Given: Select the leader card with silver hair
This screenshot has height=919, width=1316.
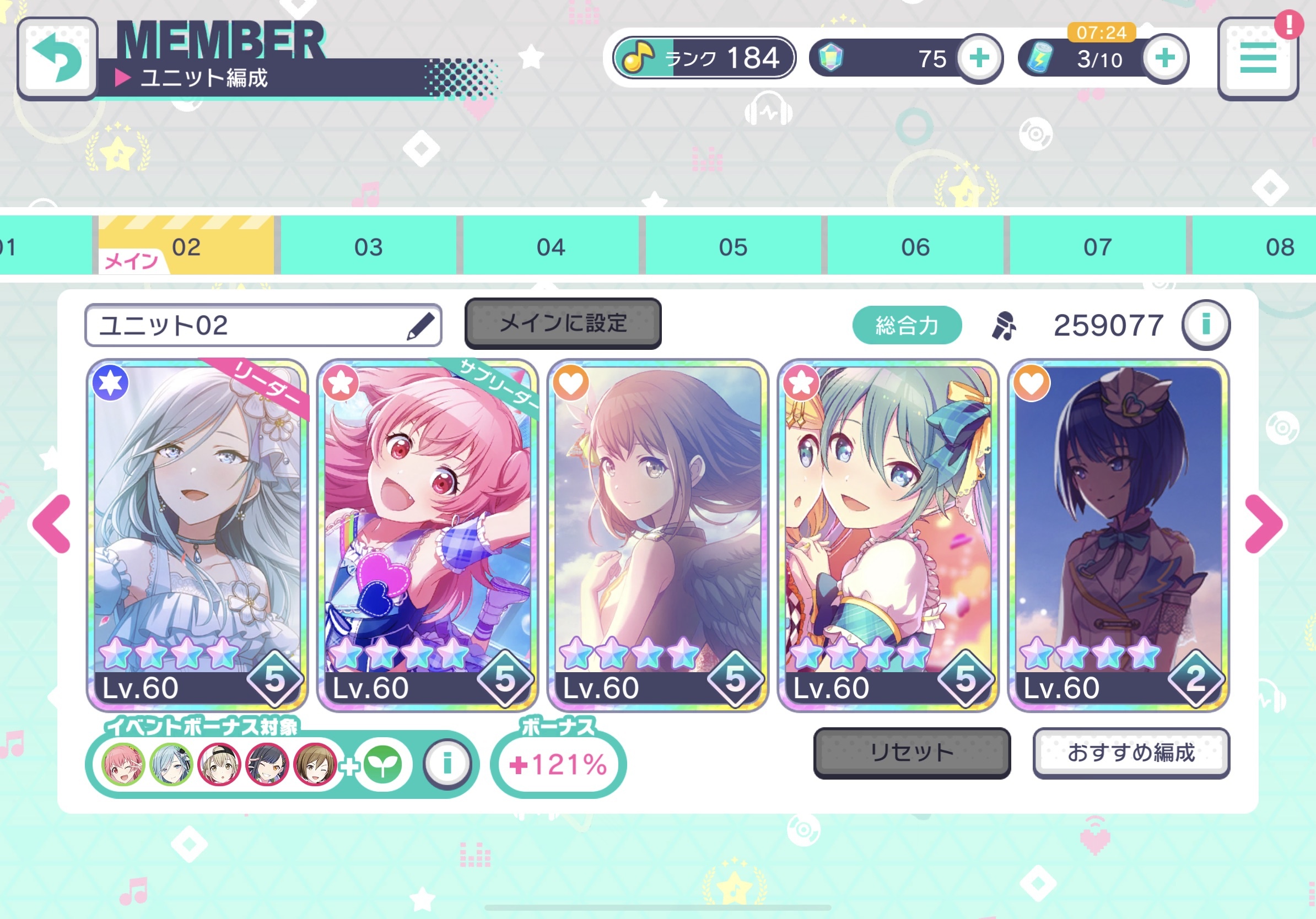Looking at the screenshot, I should (197, 535).
